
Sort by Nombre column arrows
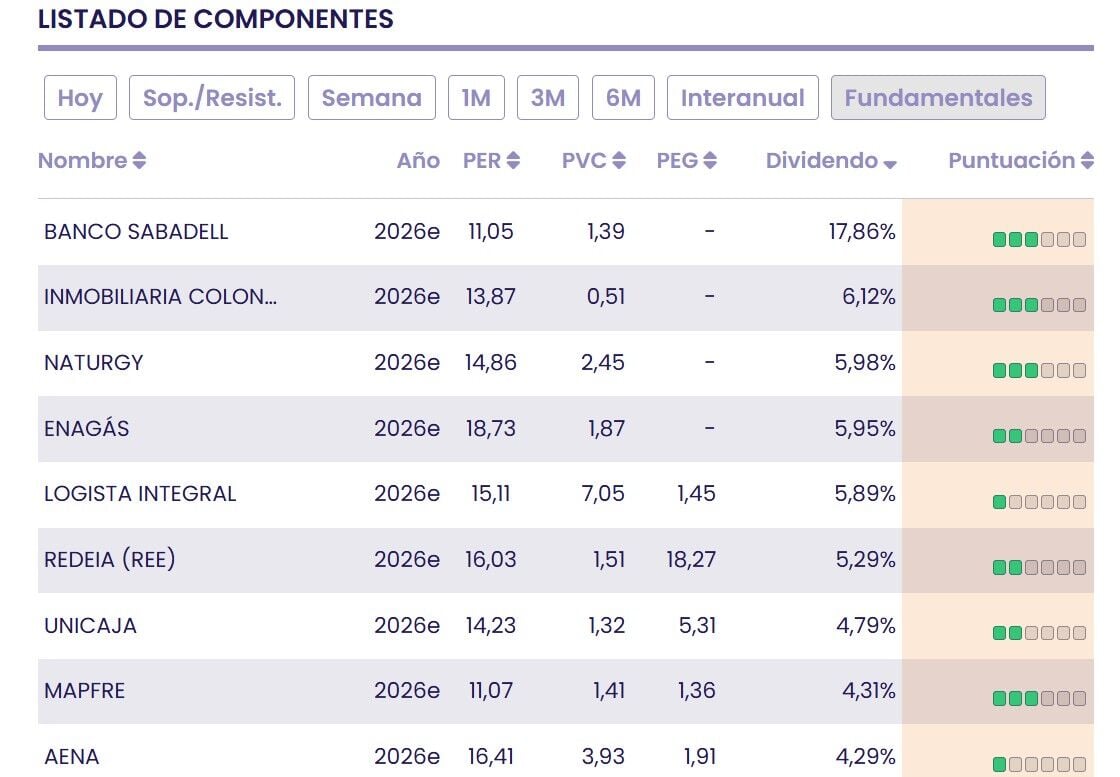point(139,161)
